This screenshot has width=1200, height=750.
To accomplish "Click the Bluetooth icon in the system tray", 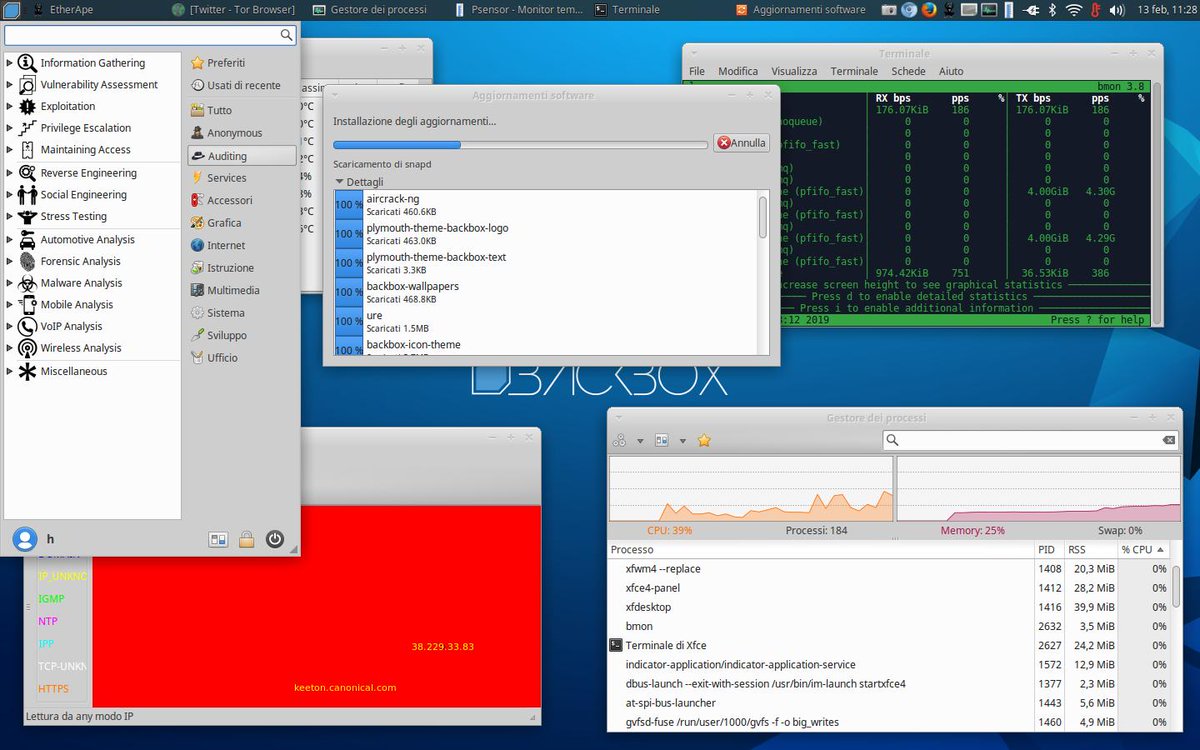I will [x=1052, y=11].
